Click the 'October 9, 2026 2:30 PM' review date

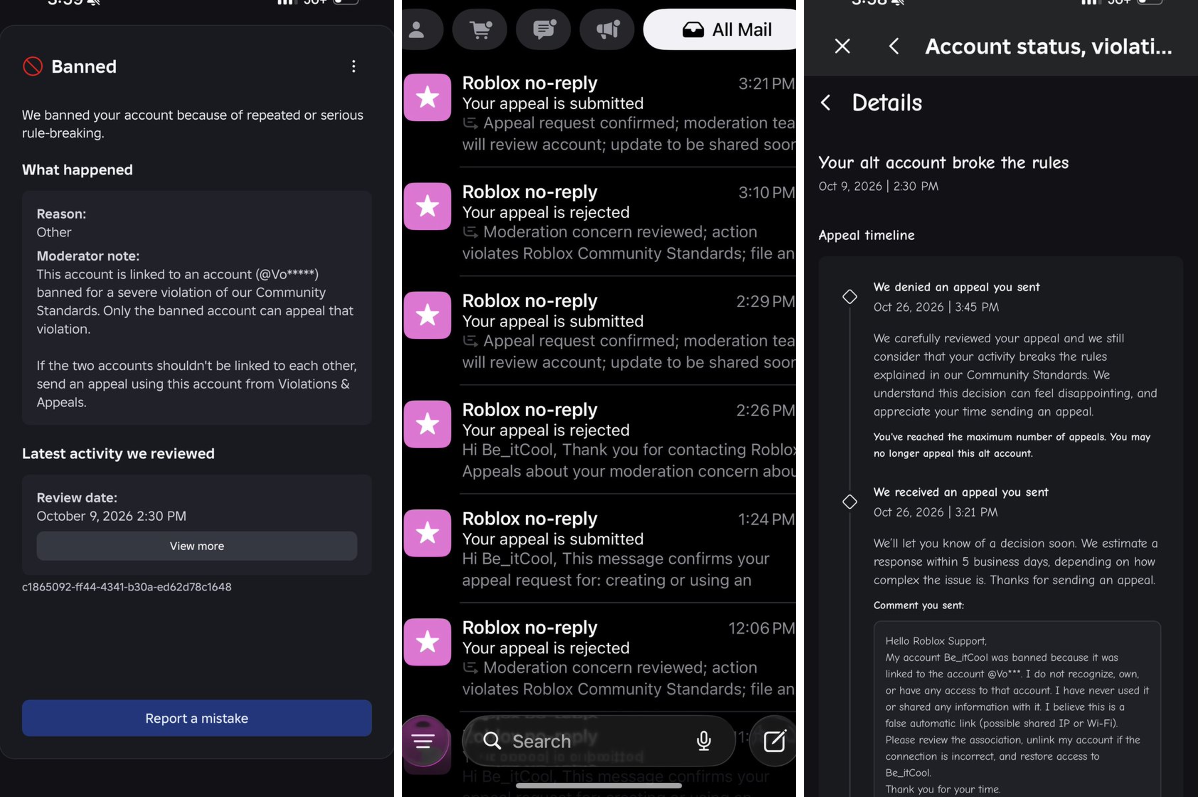[112, 516]
